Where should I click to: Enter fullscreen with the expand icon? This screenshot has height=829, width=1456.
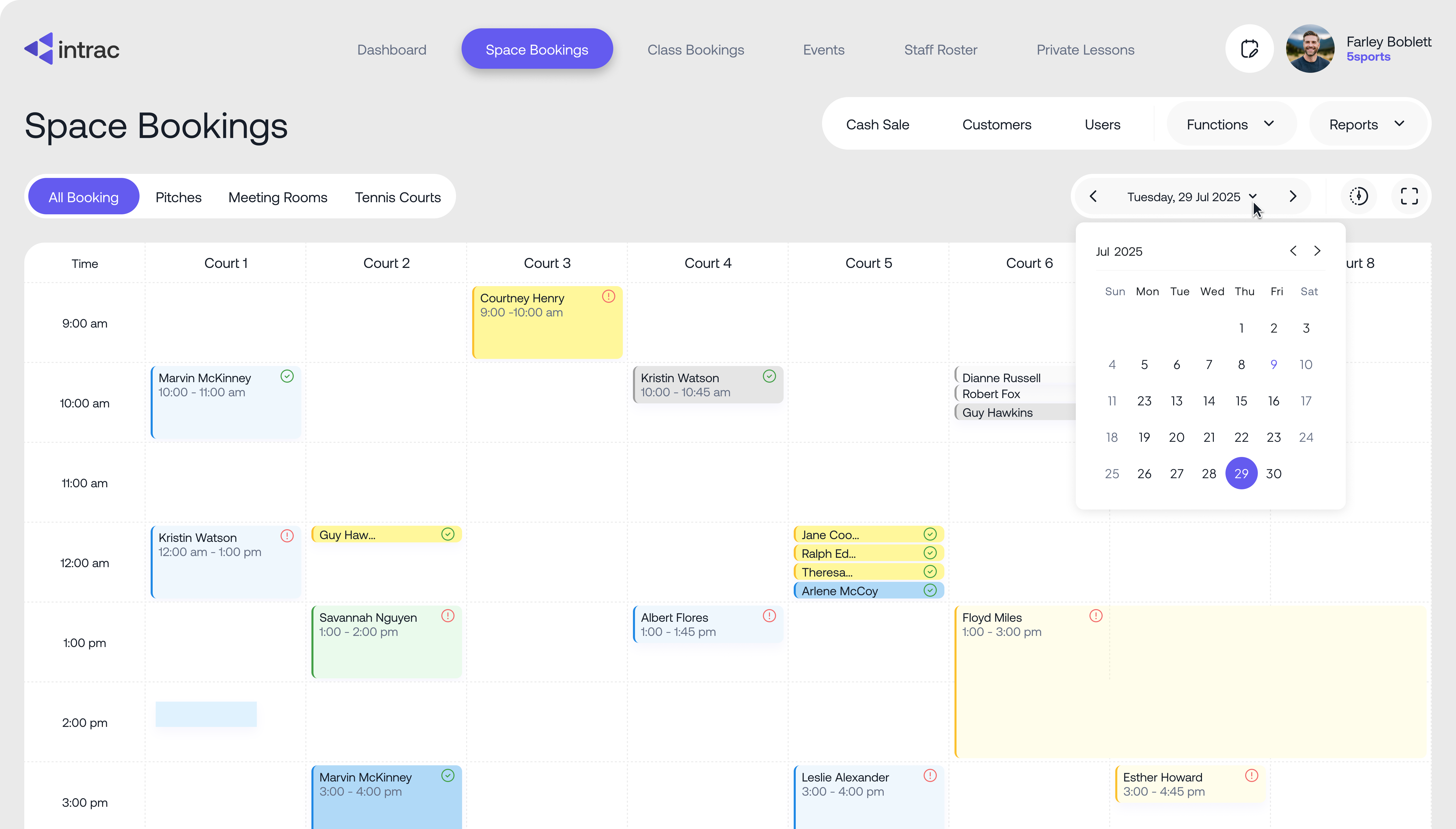1409,196
